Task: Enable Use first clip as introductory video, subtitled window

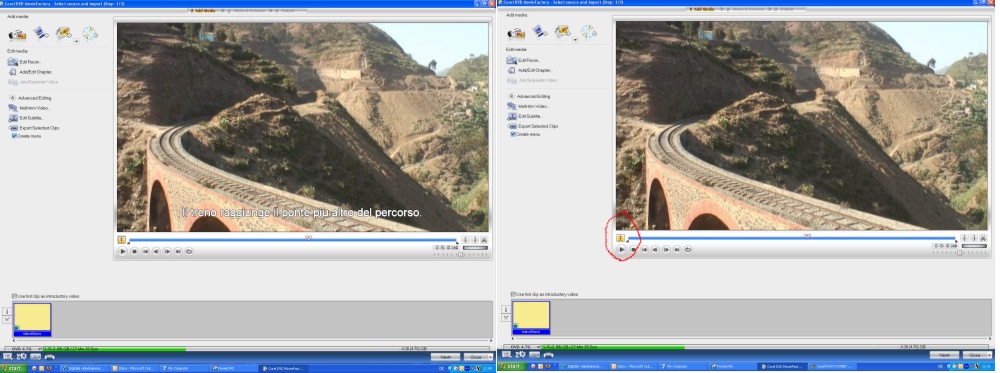Action: click(x=14, y=296)
